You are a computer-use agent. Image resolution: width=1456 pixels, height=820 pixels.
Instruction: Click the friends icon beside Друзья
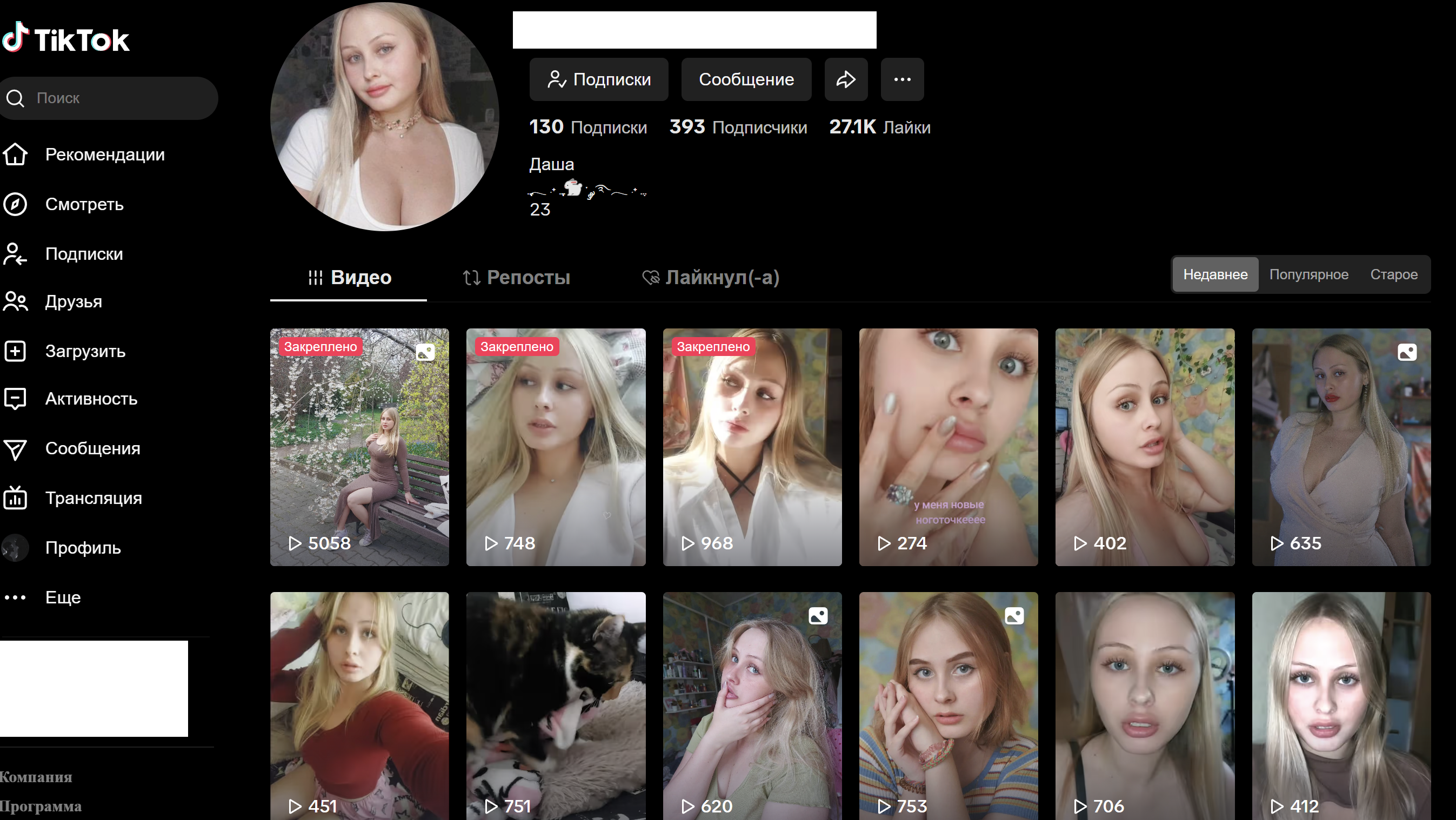click(15, 301)
